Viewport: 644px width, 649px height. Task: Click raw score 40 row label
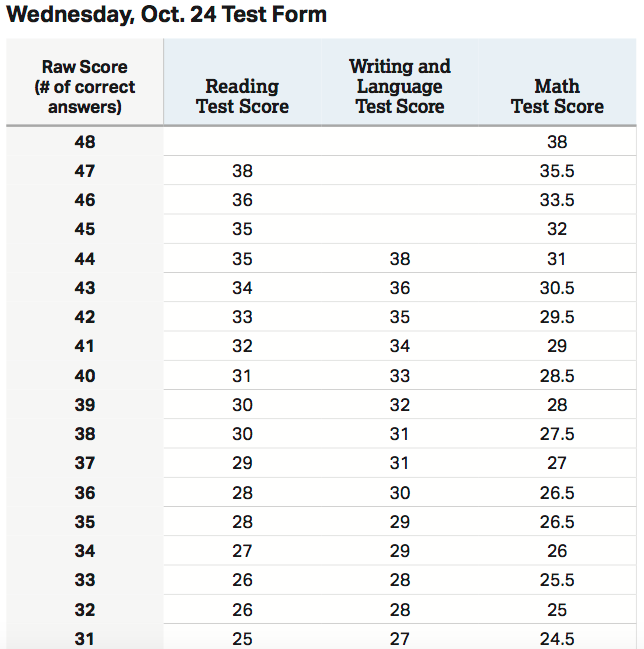84,376
